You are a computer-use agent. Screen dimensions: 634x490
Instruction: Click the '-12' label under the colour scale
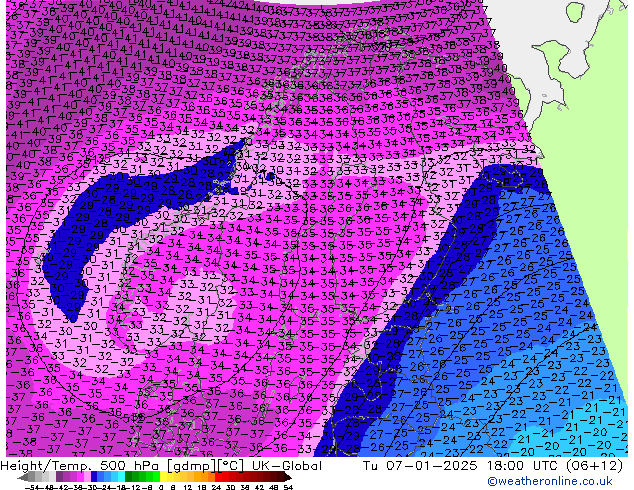tap(135, 488)
